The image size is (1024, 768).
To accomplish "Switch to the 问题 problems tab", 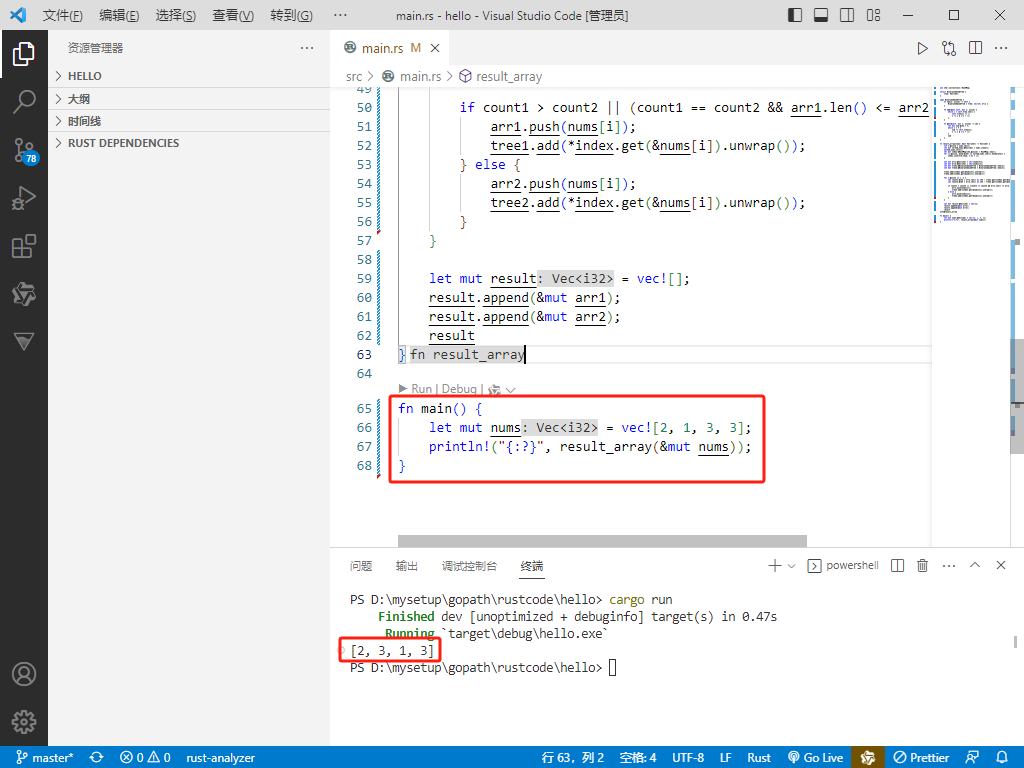I will [x=360, y=566].
